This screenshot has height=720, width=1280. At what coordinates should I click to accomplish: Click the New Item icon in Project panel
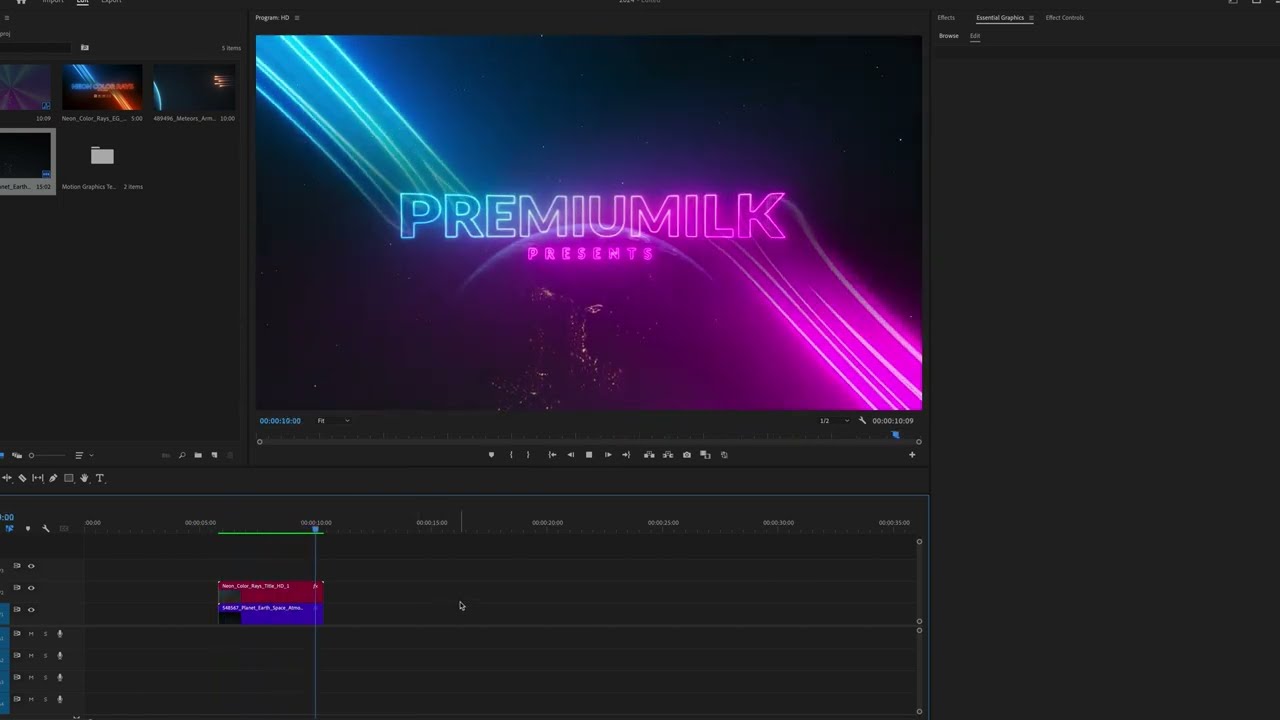[214, 455]
